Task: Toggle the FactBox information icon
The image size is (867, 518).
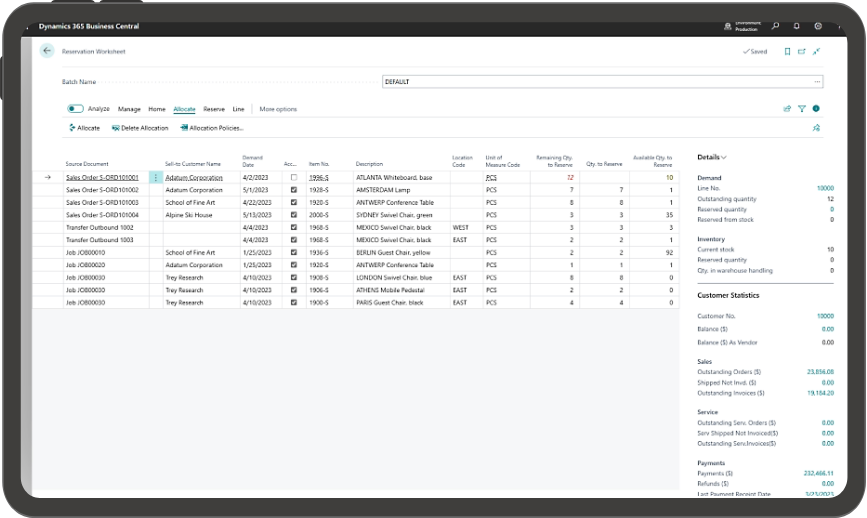Action: tap(816, 109)
